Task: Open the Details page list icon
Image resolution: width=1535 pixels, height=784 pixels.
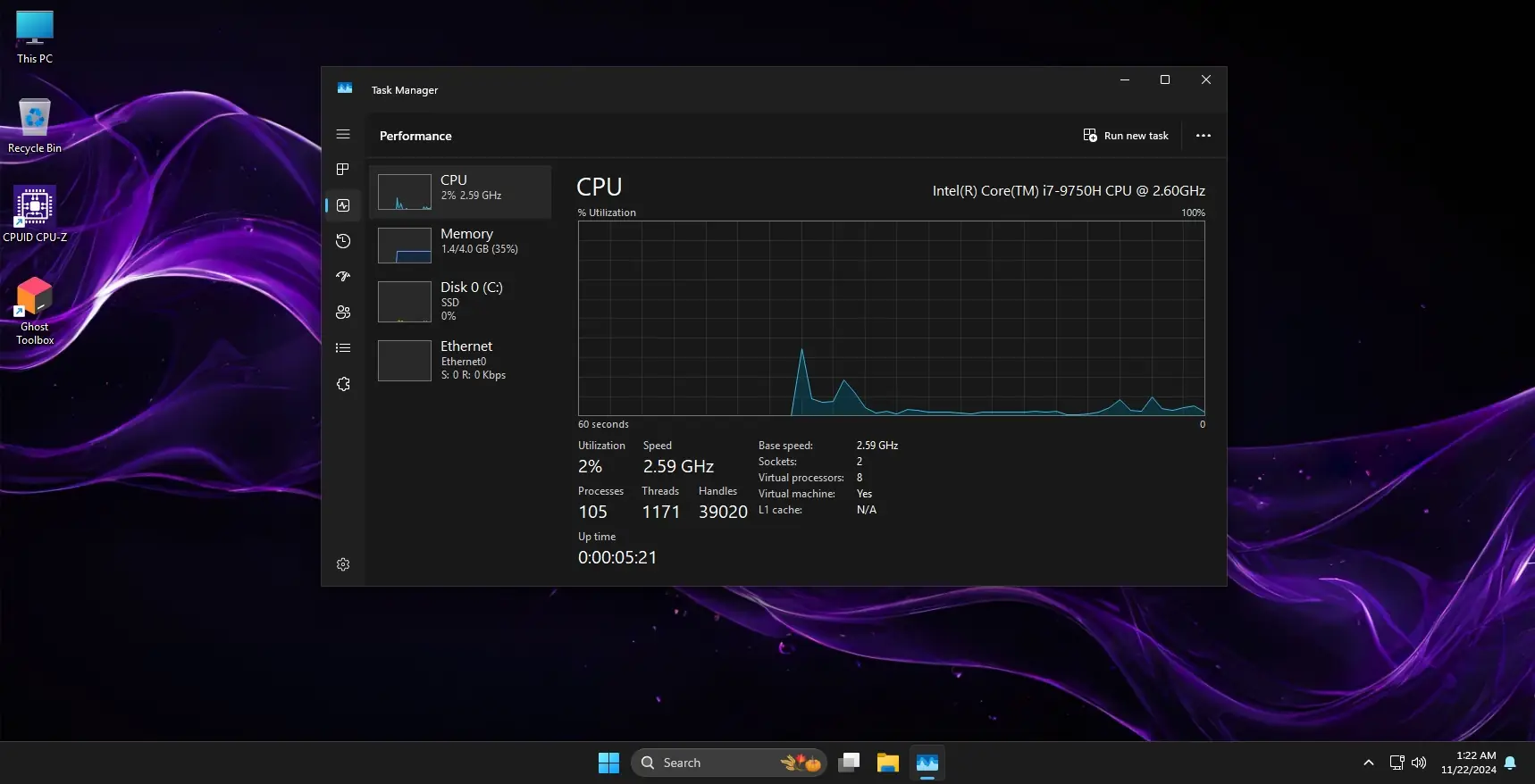Action: click(343, 348)
